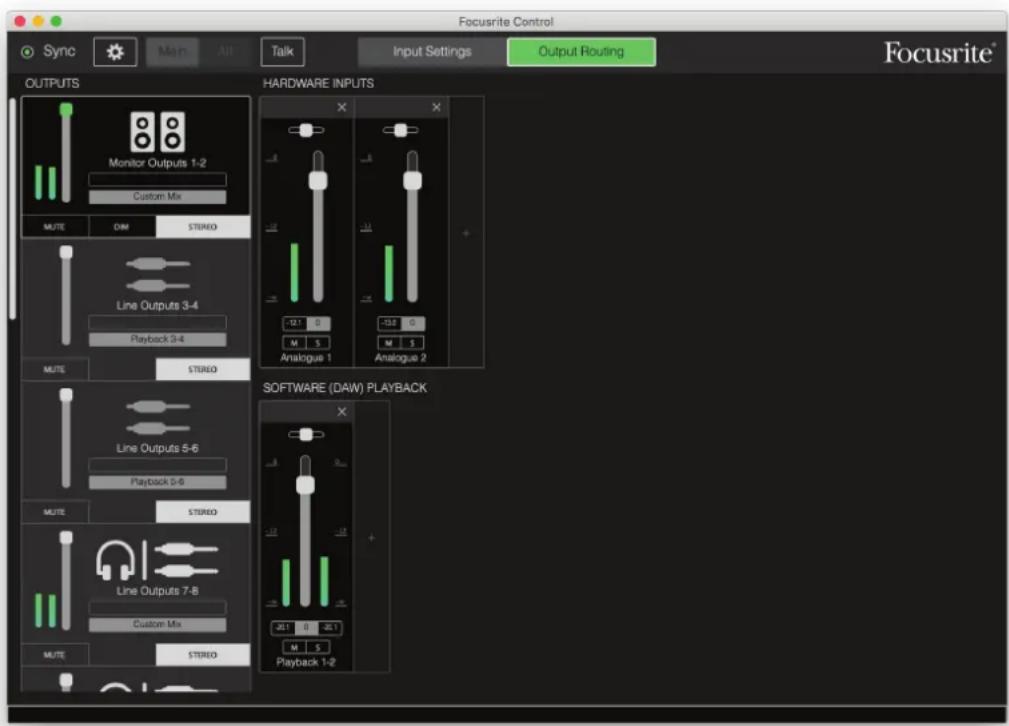Mute Line Outputs 5-6
The width and height of the screenshot is (1009, 726).
tap(55, 512)
